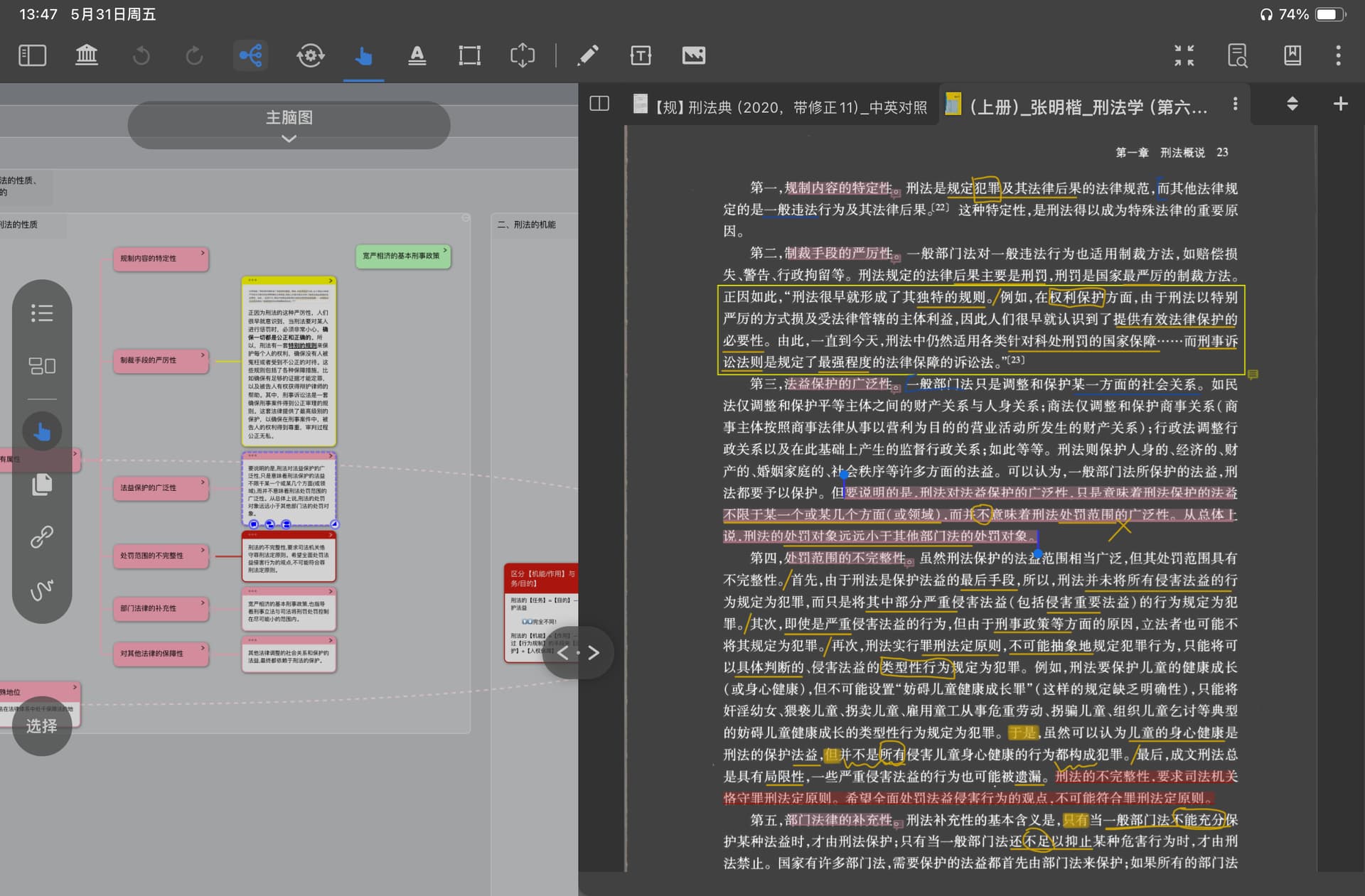The height and width of the screenshot is (896, 1365).
Task: Open the outline list icon in floating toolbar
Action: 42,313
